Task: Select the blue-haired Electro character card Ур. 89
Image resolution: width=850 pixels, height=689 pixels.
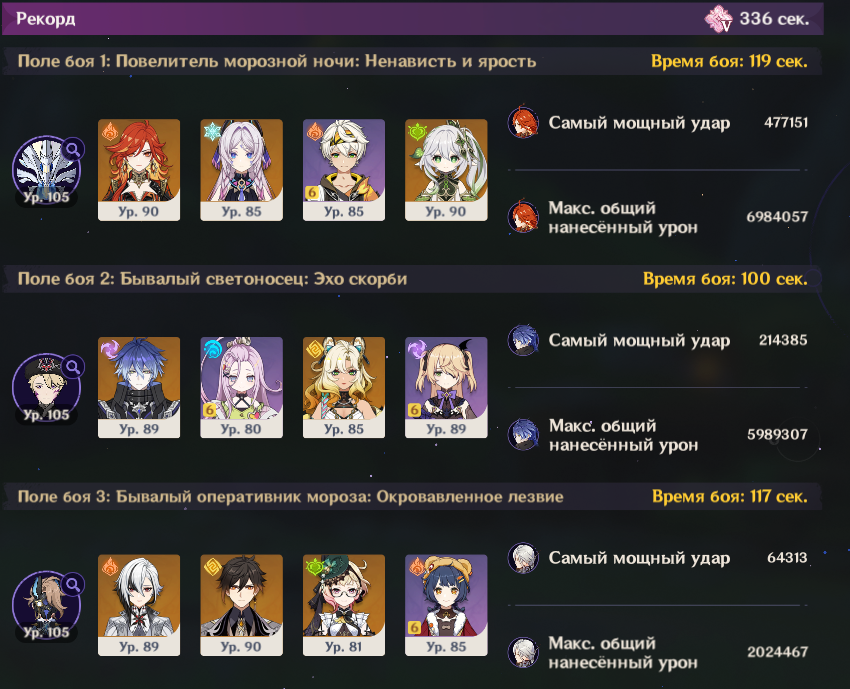Action: click(139, 387)
